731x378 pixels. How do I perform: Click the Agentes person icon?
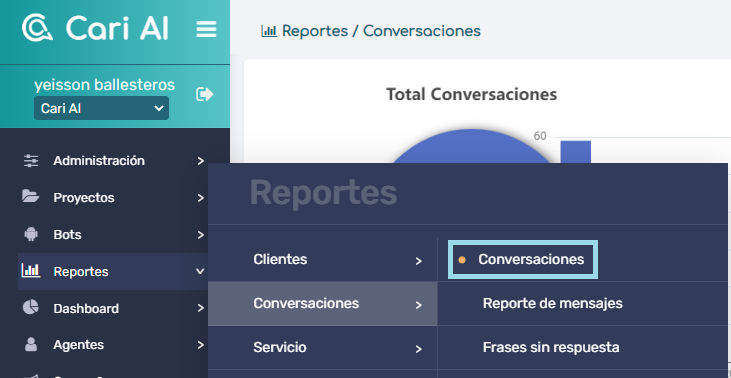(31, 344)
